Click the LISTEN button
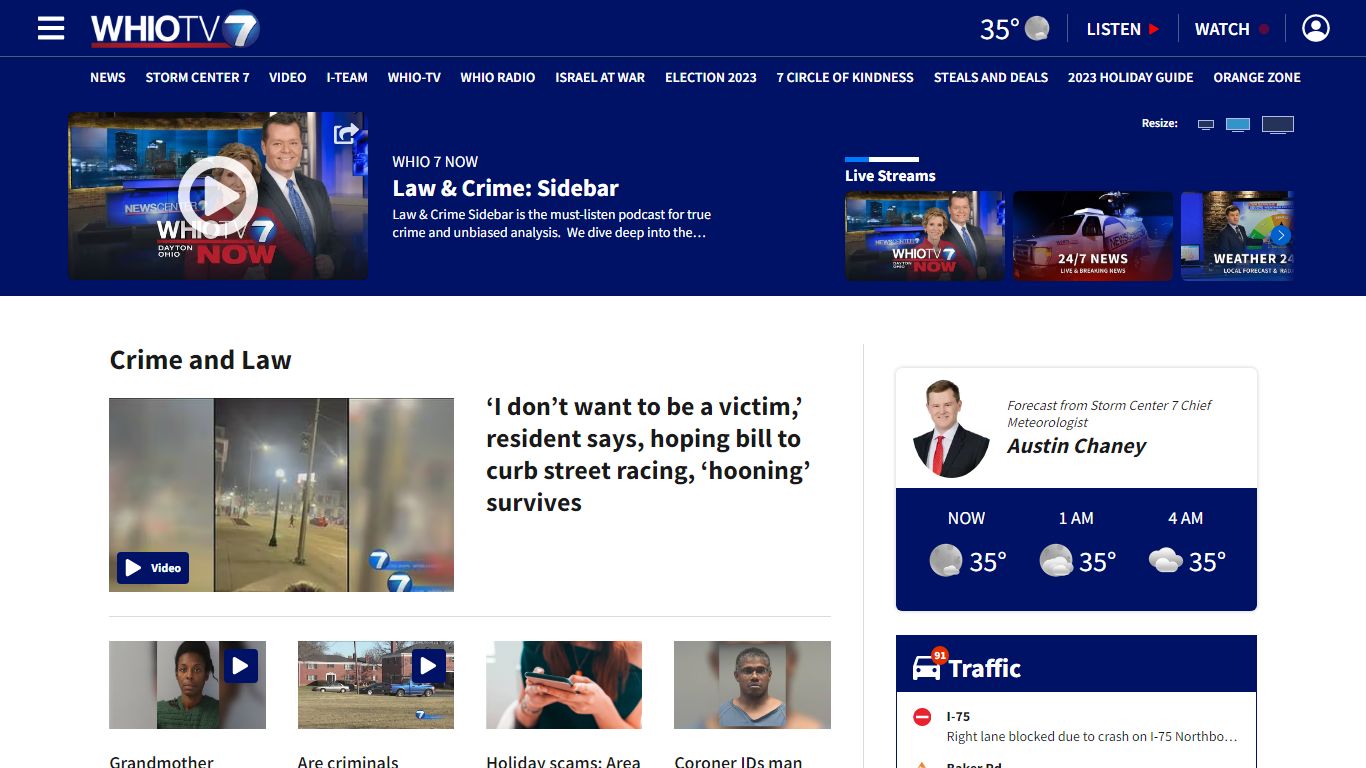Image resolution: width=1366 pixels, height=768 pixels. coord(1123,29)
